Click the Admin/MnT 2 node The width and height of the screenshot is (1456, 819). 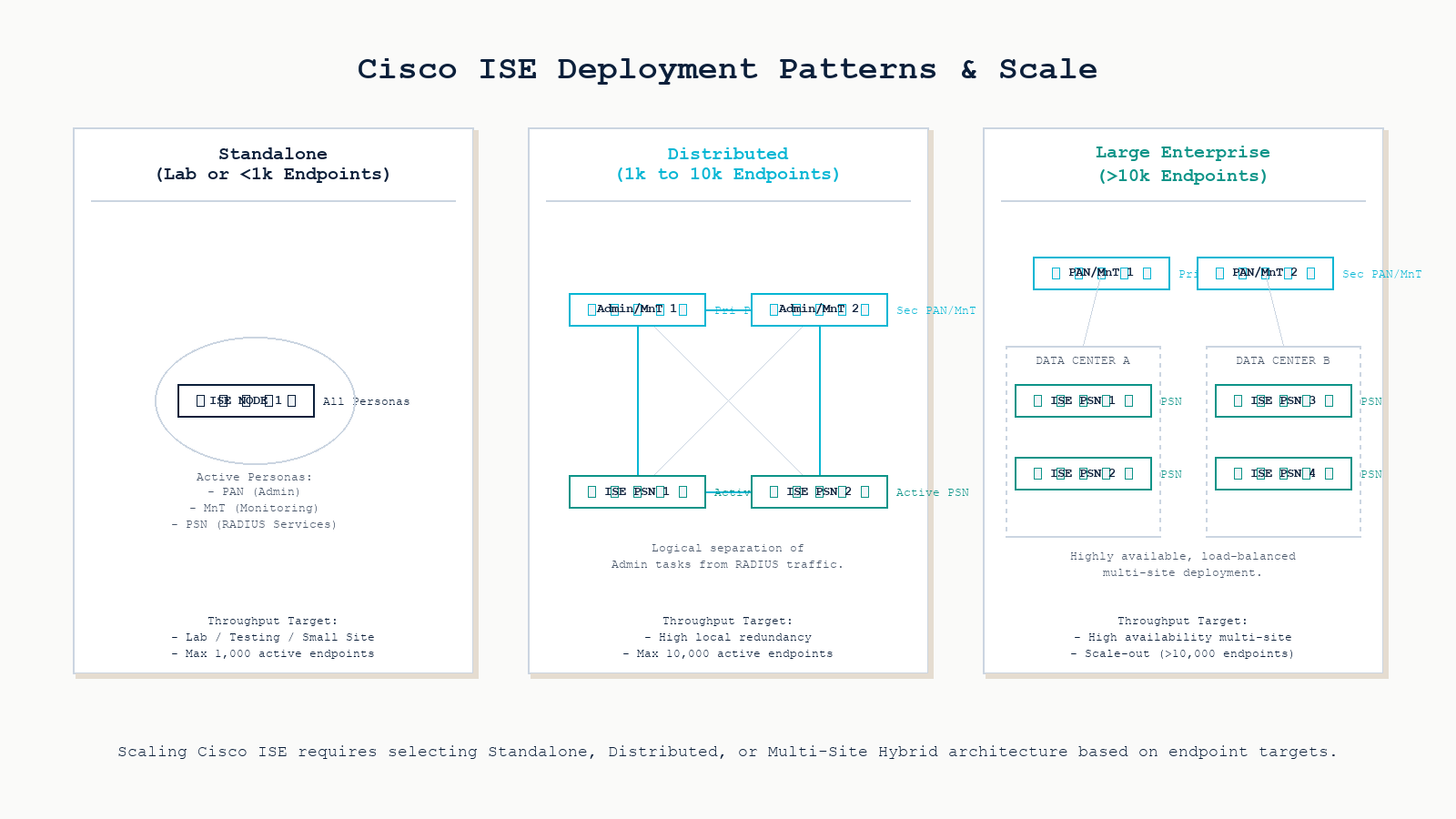click(x=819, y=309)
